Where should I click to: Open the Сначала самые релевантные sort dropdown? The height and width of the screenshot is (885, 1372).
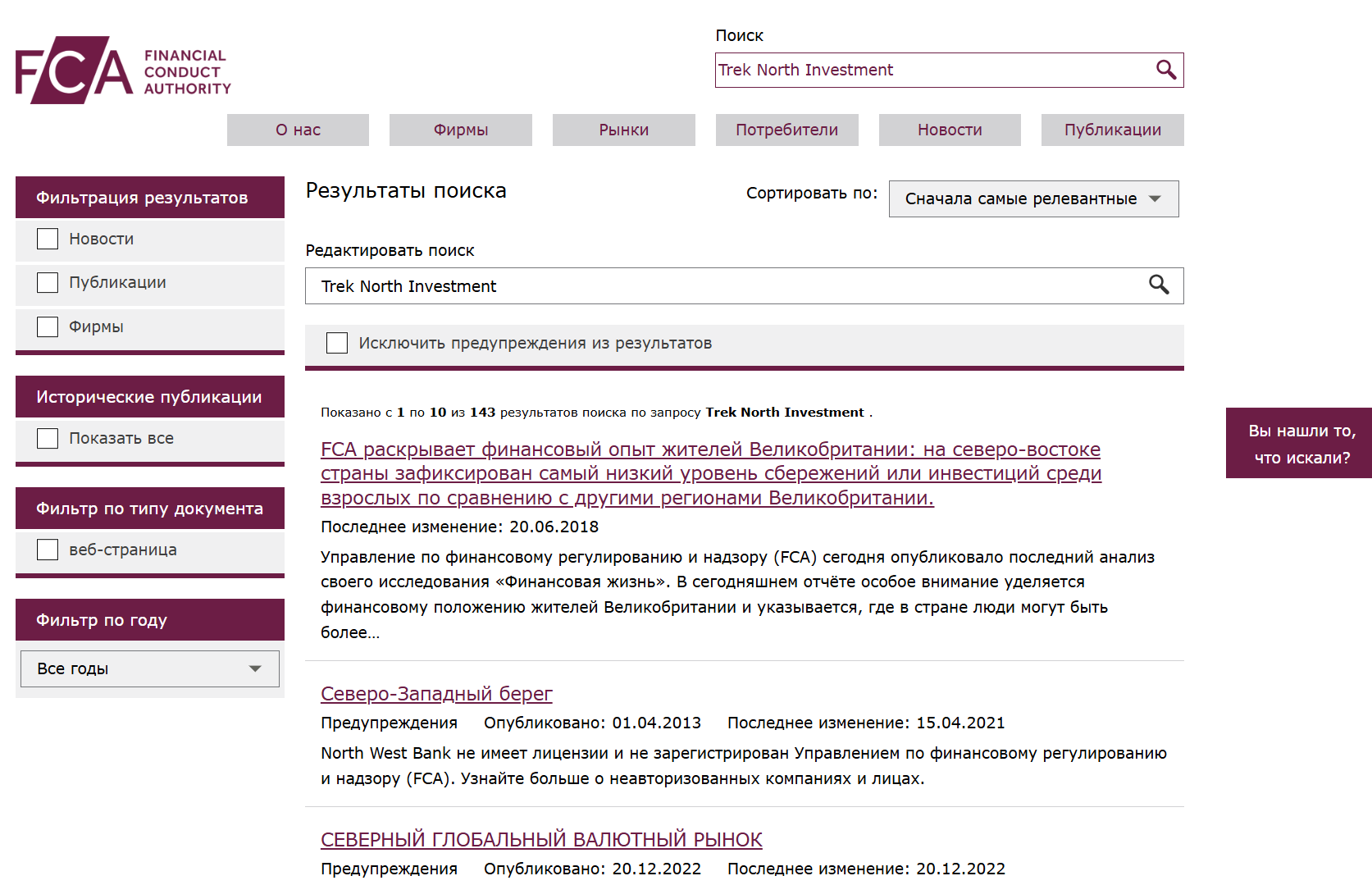tap(1033, 198)
